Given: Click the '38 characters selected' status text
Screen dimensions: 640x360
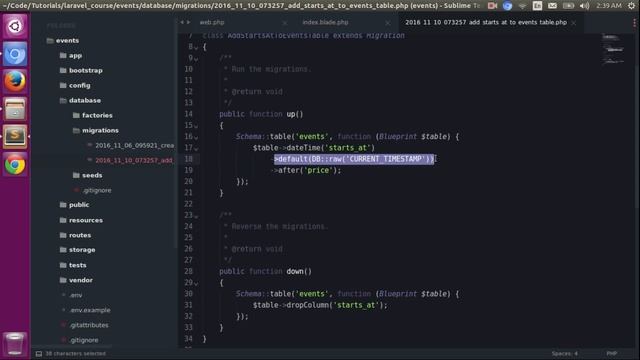Looking at the screenshot, I should point(76,354).
